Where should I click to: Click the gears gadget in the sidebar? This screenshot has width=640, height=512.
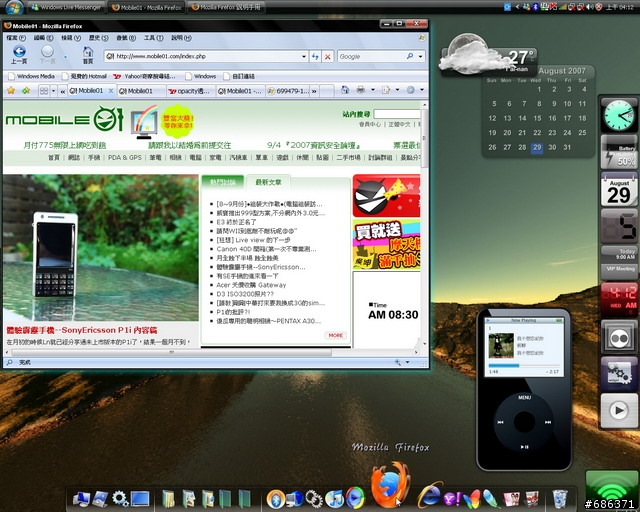(619, 373)
